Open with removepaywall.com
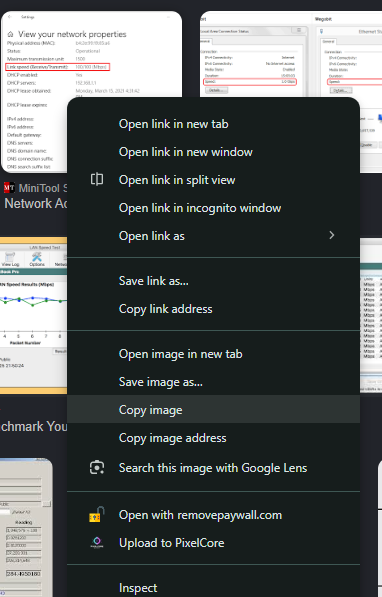This screenshot has height=597, width=382. tap(213, 515)
